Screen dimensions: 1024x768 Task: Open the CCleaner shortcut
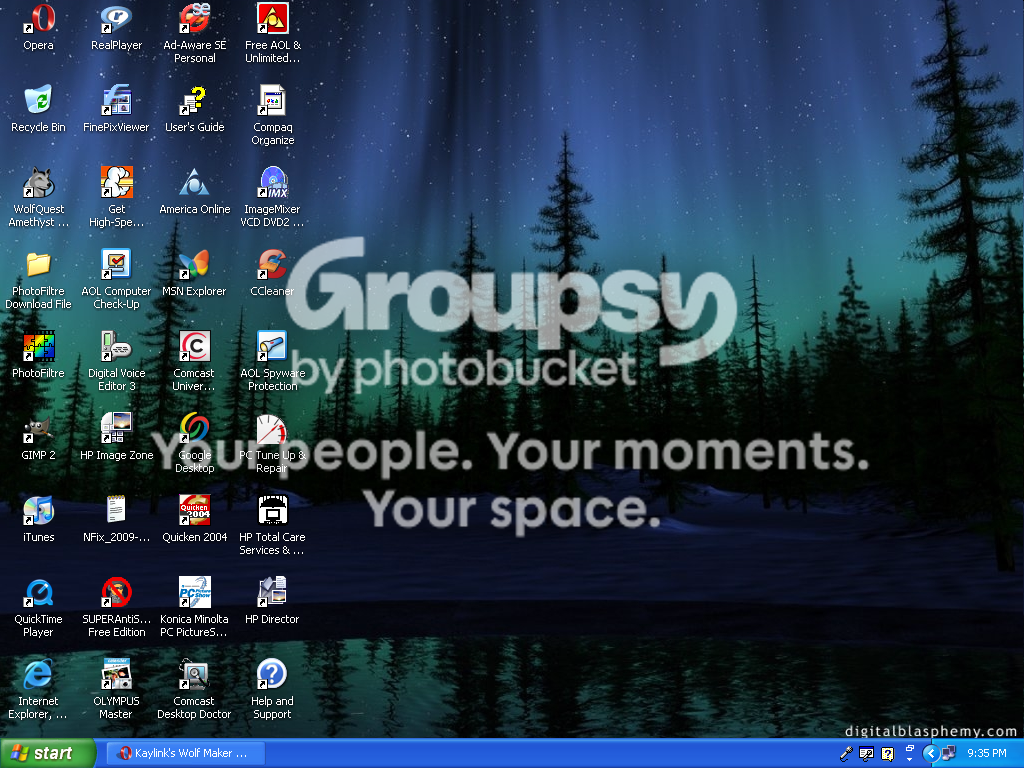pyautogui.click(x=272, y=264)
